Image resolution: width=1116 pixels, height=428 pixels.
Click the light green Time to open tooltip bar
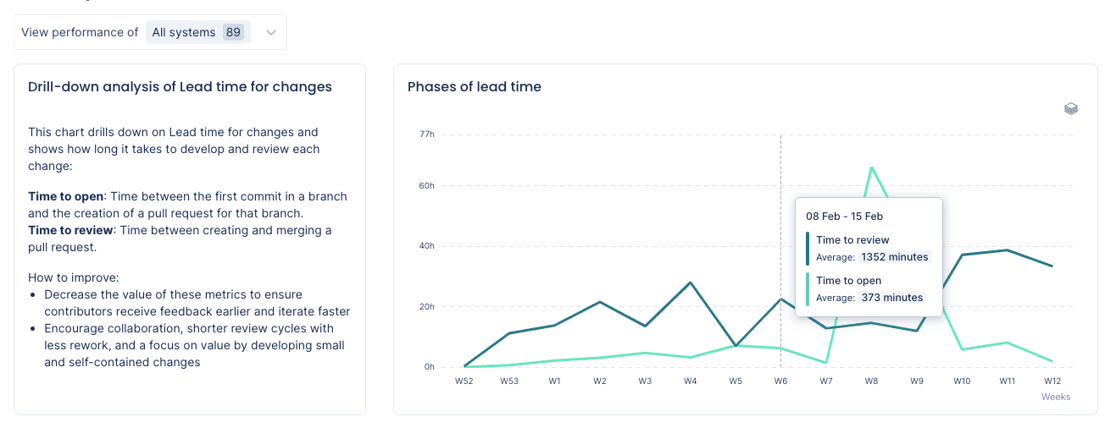point(808,289)
